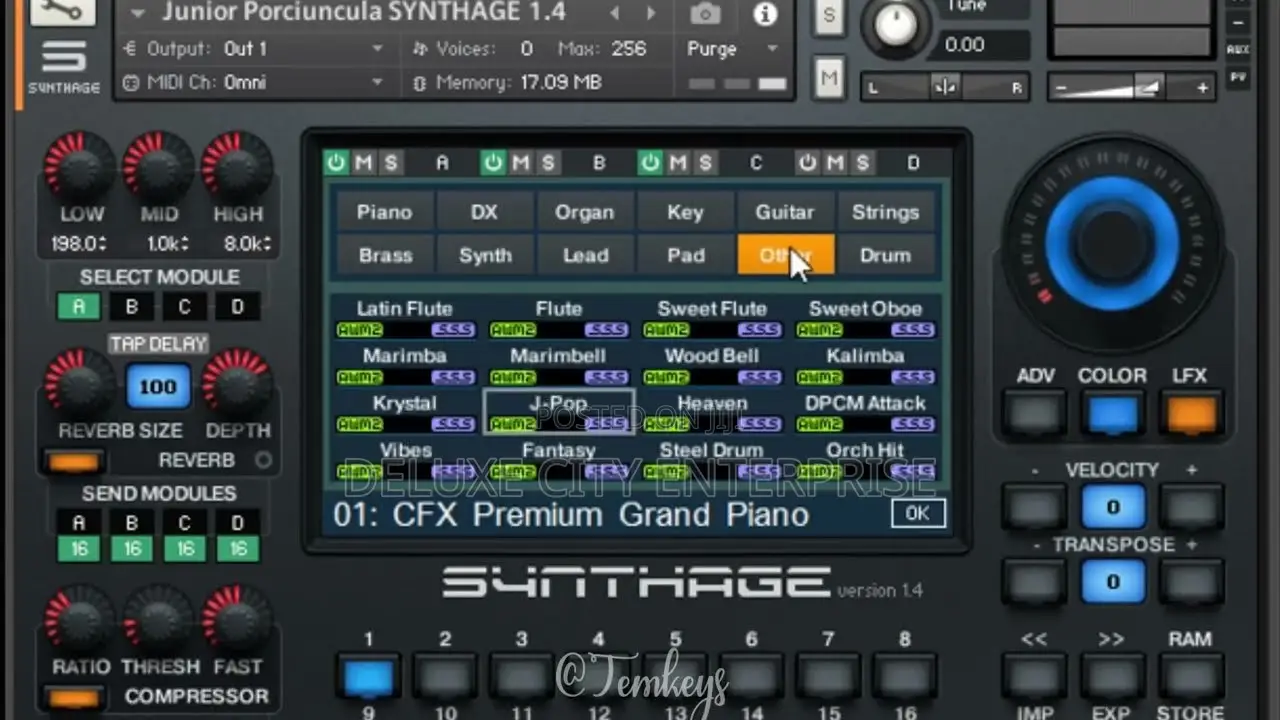Image resolution: width=1280 pixels, height=720 pixels.
Task: Choose the Krystal preset
Action: (405, 412)
